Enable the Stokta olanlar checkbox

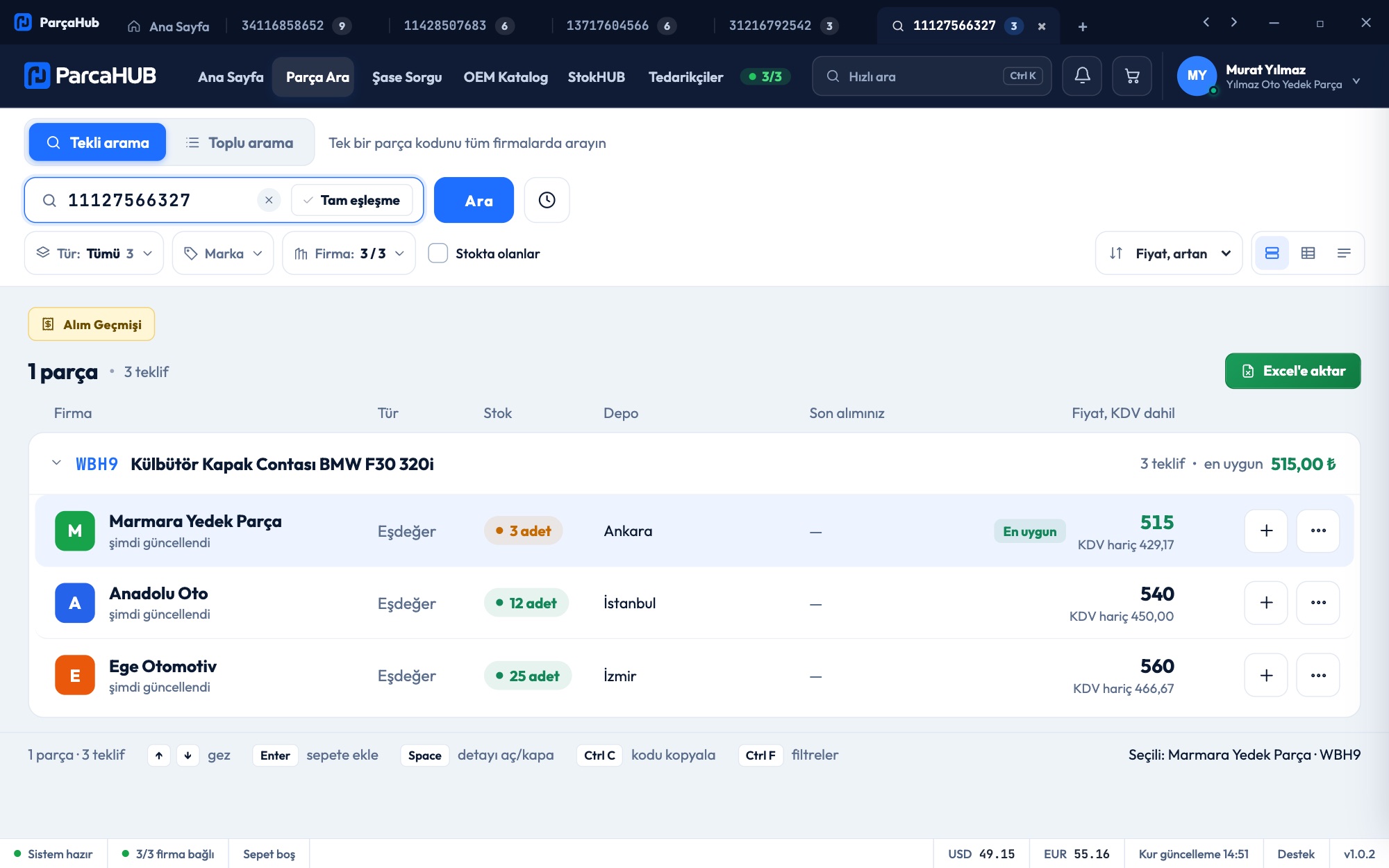pyautogui.click(x=438, y=253)
